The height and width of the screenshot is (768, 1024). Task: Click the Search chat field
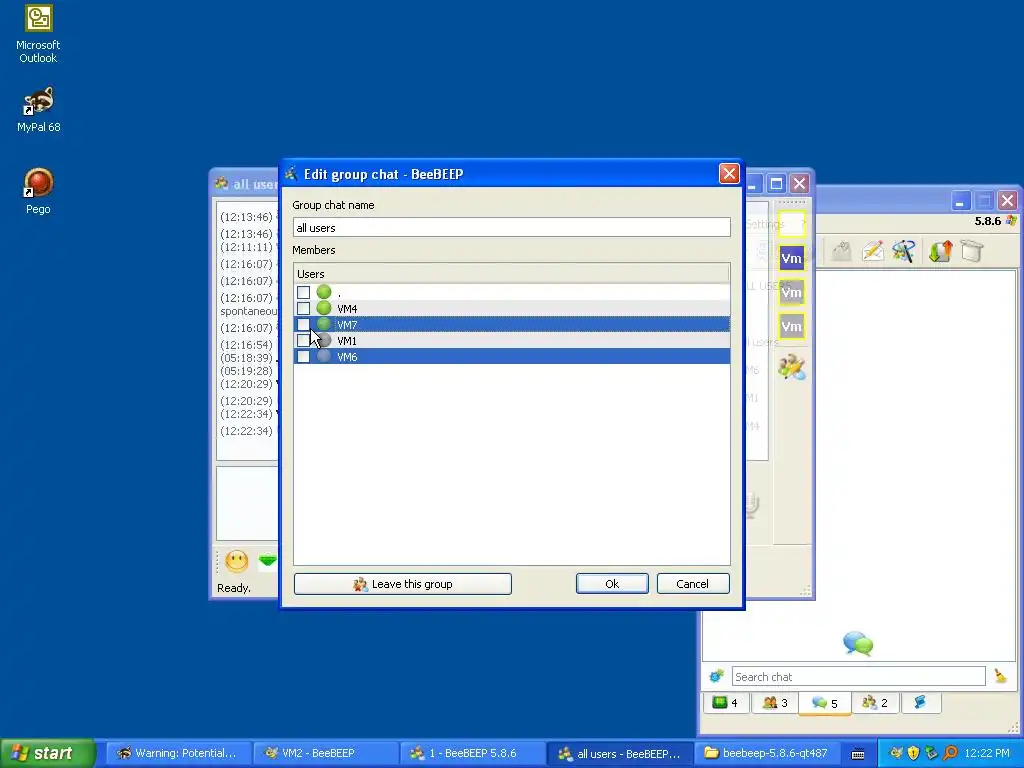pos(858,677)
